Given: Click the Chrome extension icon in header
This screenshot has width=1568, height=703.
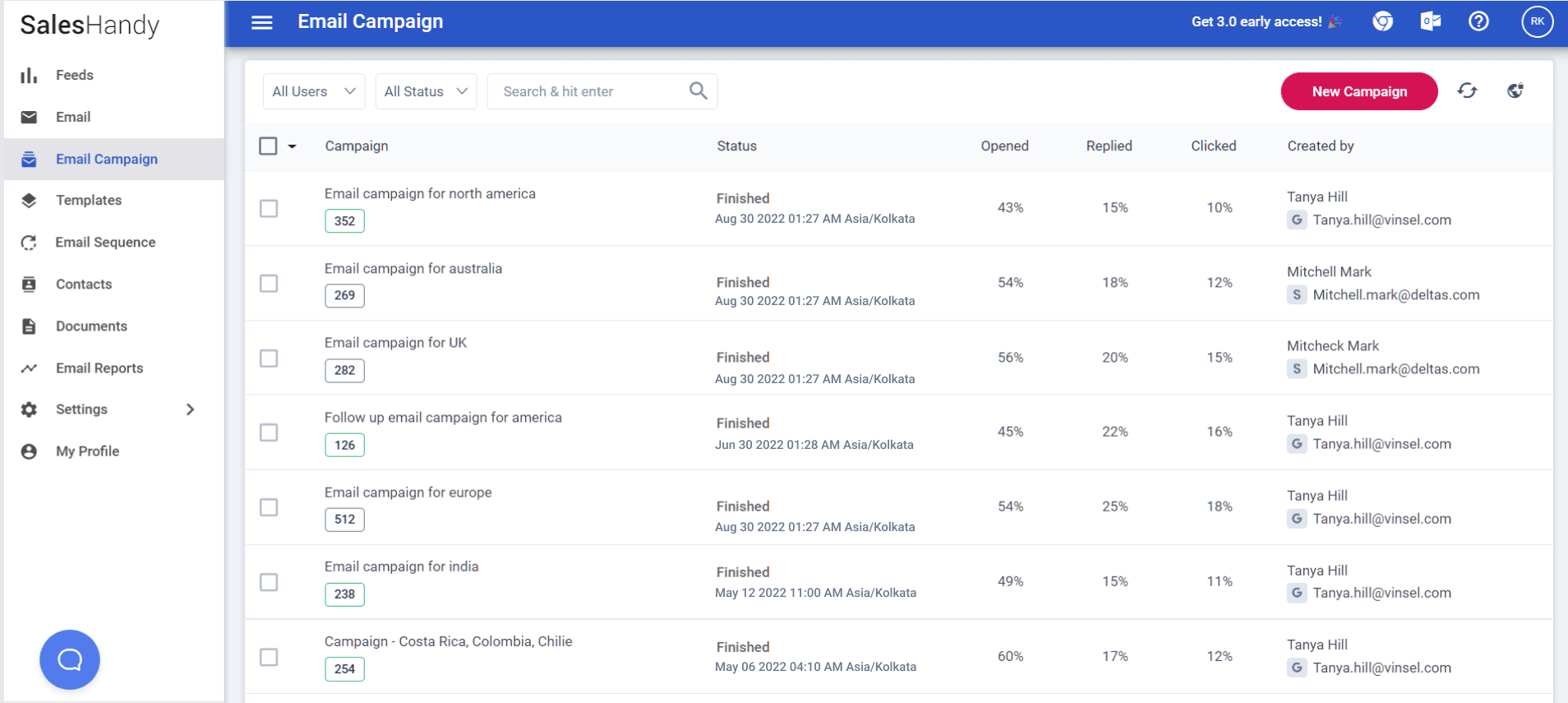Looking at the screenshot, I should (x=1383, y=21).
